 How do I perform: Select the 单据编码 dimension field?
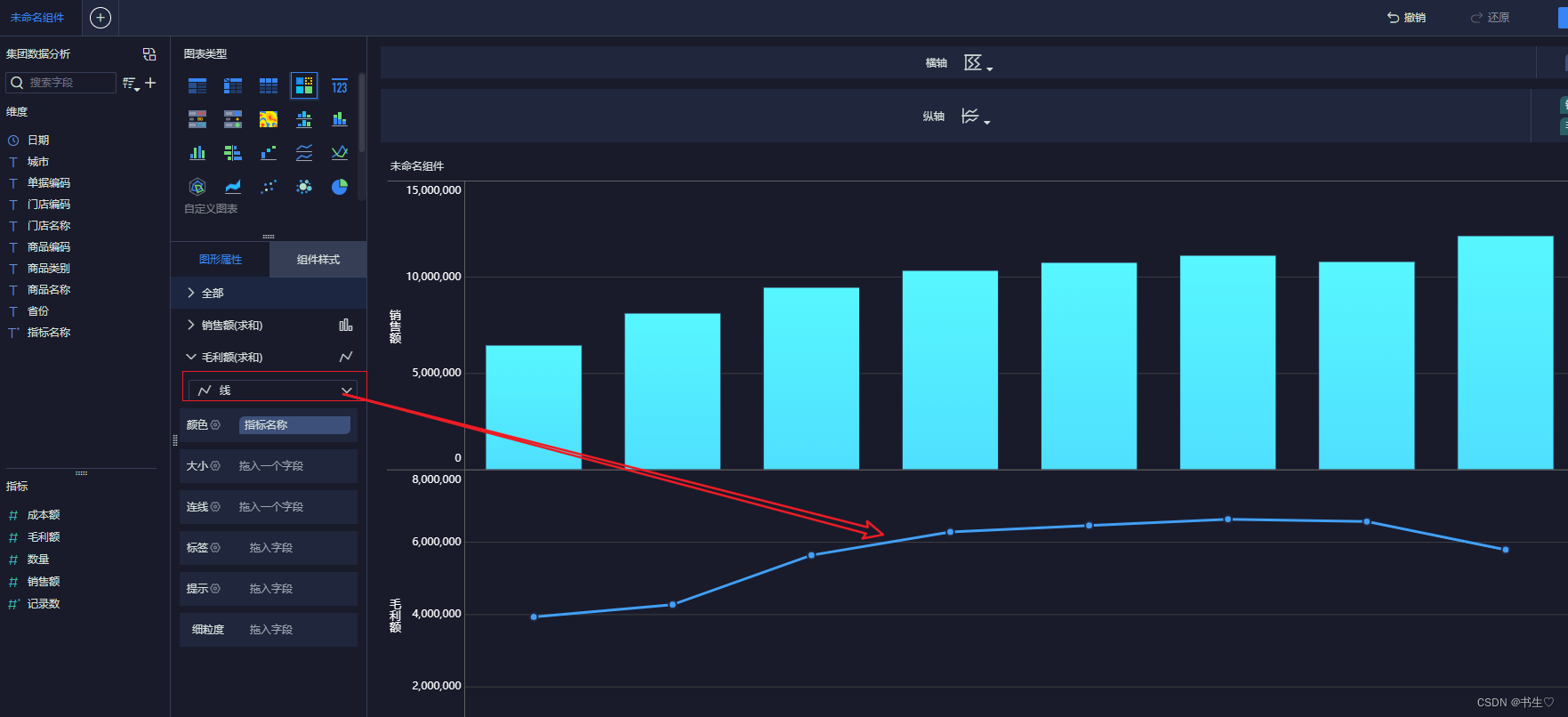(x=49, y=183)
